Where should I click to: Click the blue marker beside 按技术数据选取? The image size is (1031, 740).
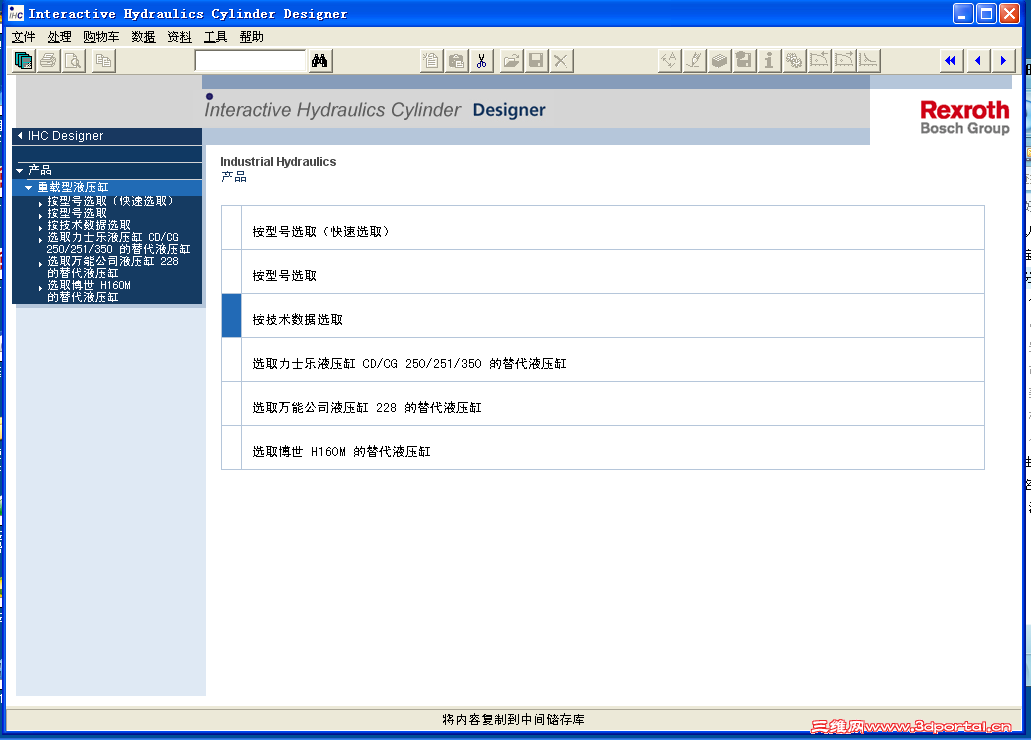click(231, 316)
